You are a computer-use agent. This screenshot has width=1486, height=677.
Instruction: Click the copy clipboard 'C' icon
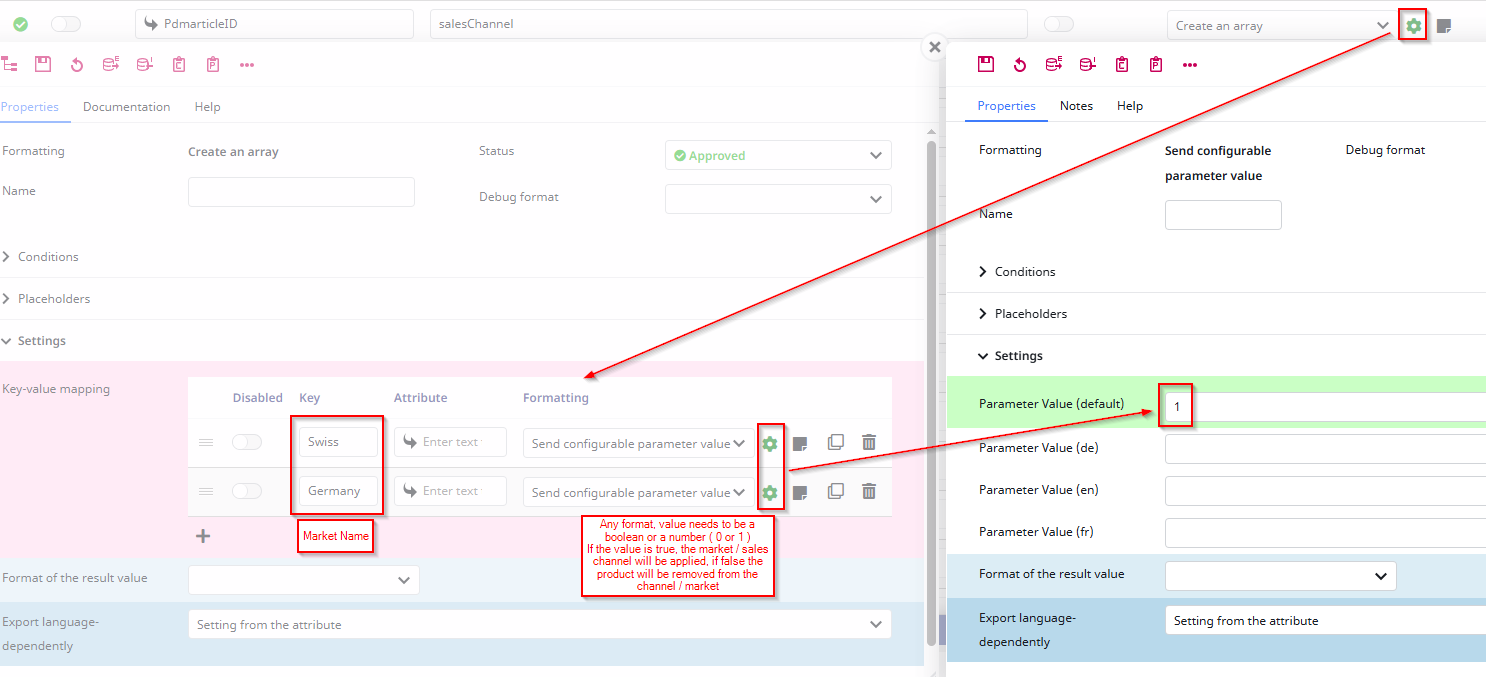178,63
